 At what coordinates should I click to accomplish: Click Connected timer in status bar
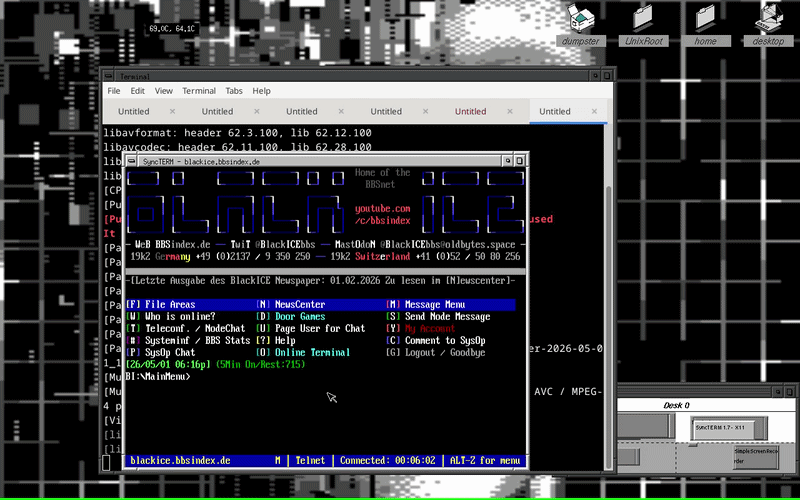point(388,461)
